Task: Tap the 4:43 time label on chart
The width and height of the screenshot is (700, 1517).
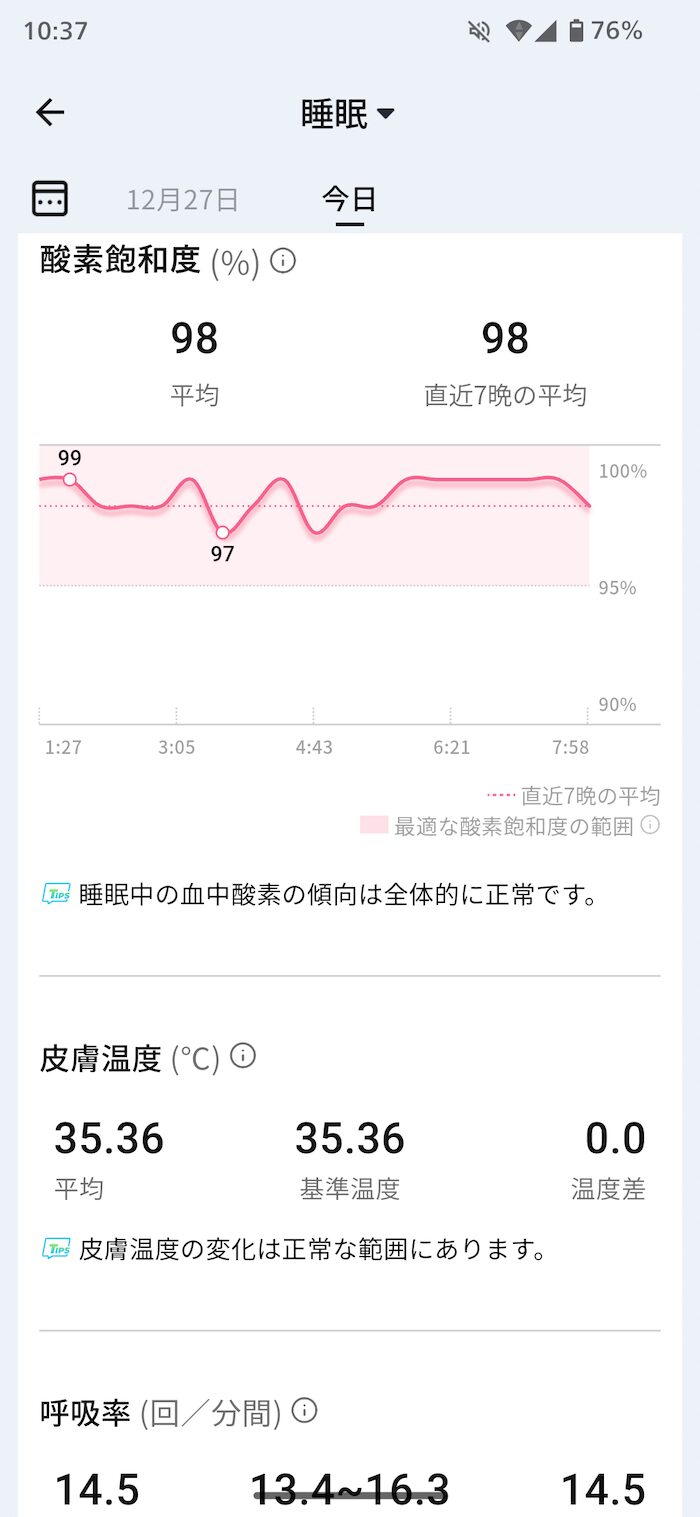Action: click(x=314, y=747)
